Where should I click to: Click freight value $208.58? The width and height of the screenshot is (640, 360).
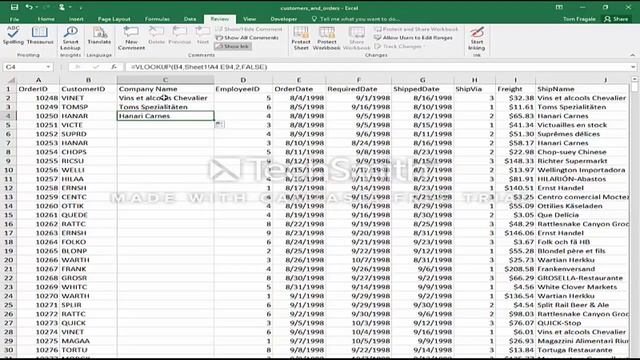[515, 269]
